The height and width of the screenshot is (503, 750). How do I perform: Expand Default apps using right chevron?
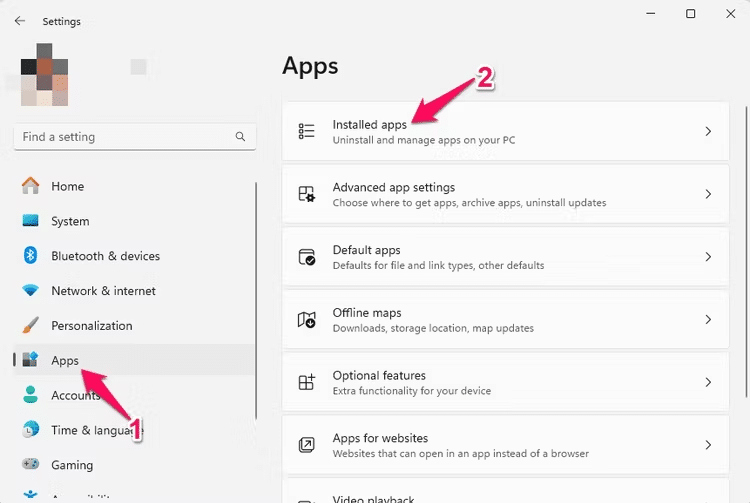tap(708, 257)
